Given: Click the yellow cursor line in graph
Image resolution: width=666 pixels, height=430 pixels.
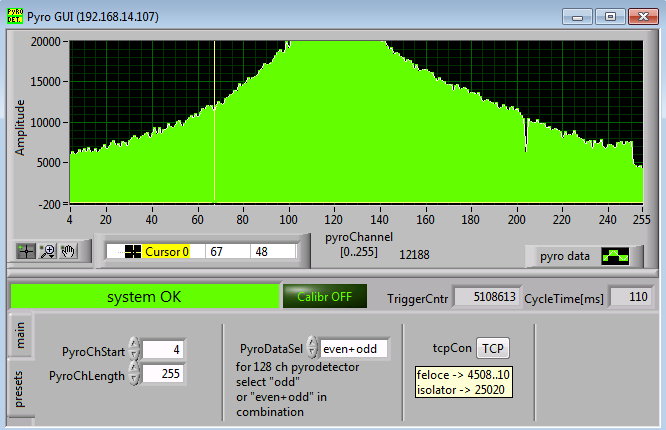Looking at the screenshot, I should [x=214, y=120].
